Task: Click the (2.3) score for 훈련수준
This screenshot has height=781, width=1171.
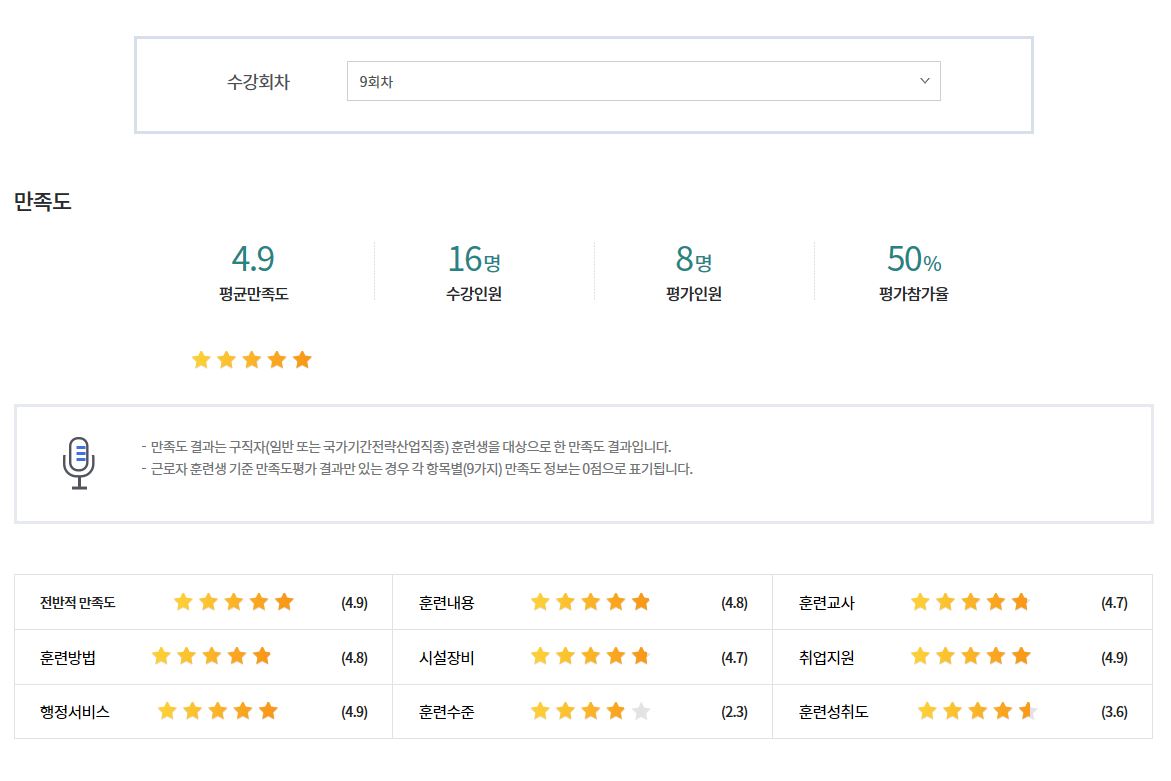Action: tap(734, 713)
